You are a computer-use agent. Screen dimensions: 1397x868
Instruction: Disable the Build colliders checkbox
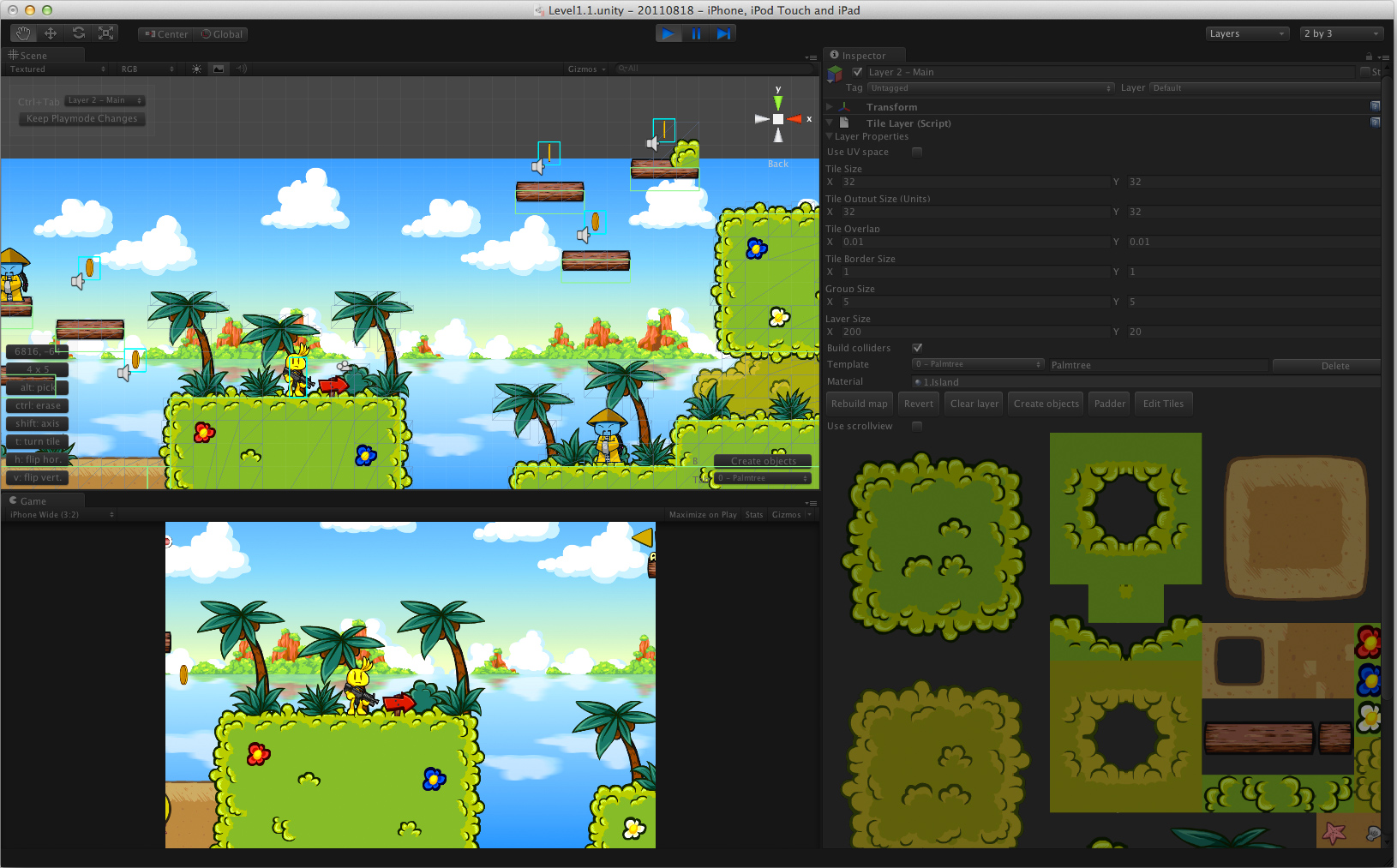coord(917,348)
